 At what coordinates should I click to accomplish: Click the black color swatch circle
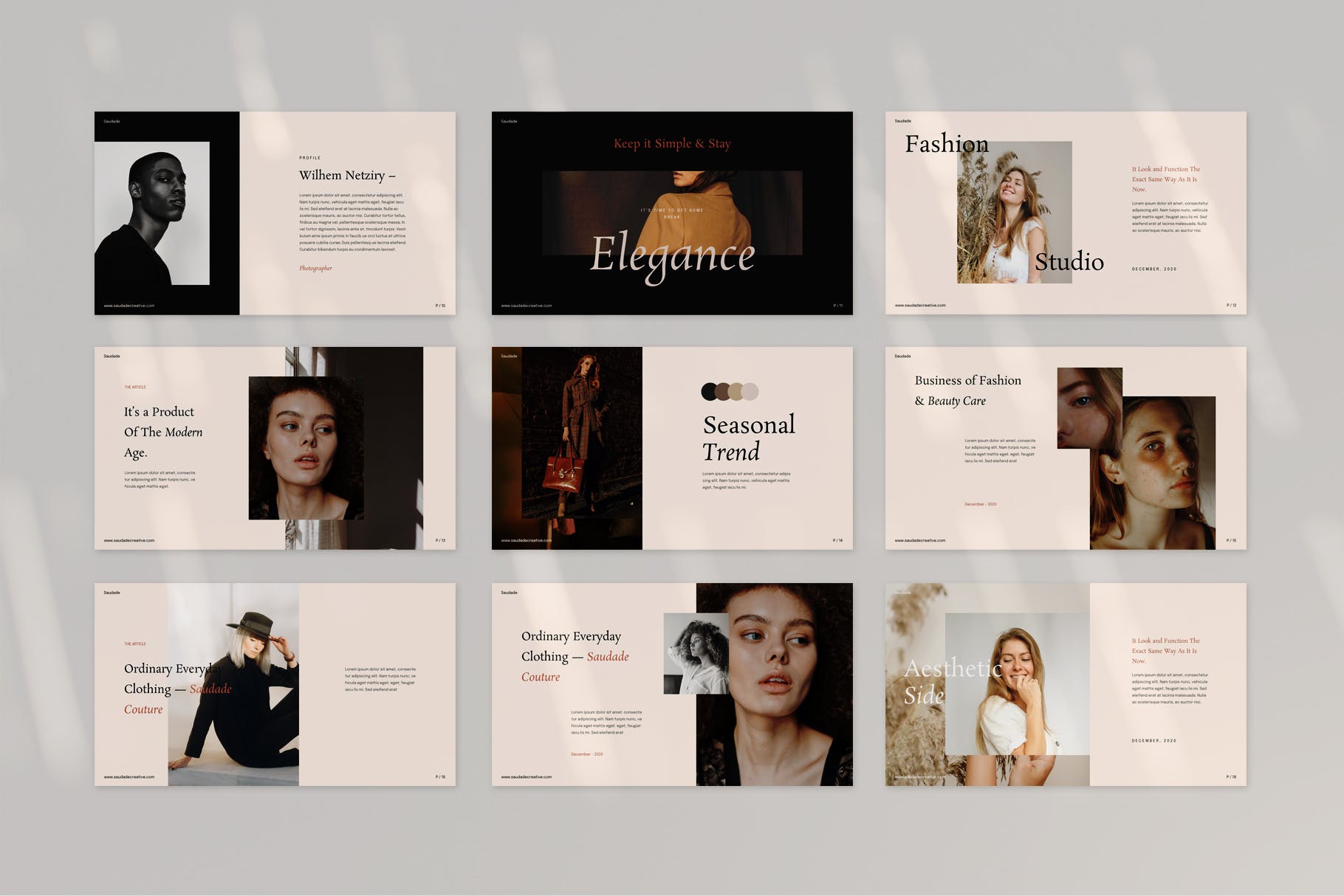click(x=709, y=391)
